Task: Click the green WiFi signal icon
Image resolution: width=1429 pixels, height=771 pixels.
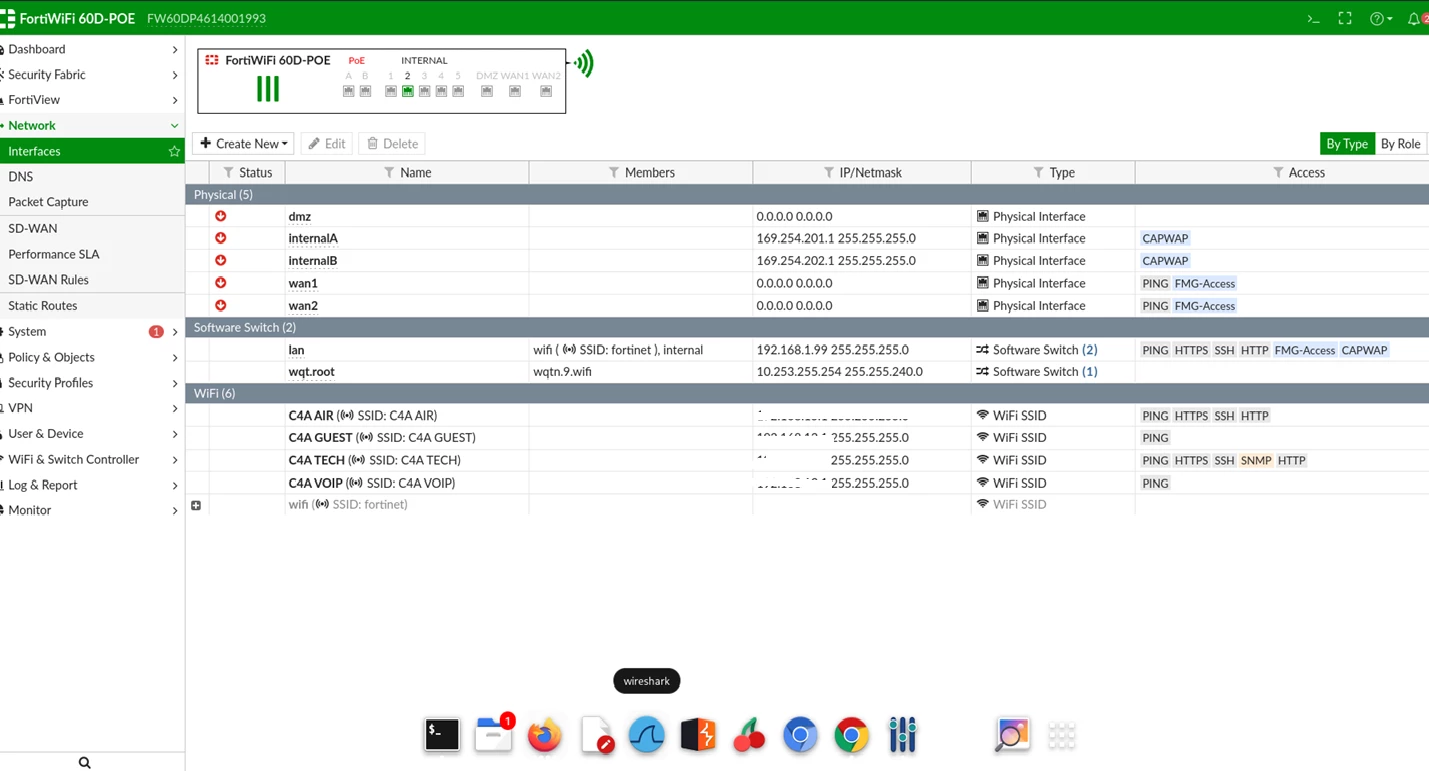Action: coord(584,64)
